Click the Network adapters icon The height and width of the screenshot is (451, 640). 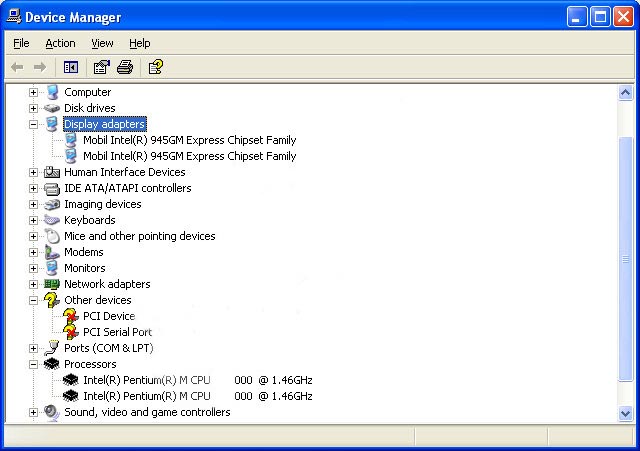pos(52,284)
